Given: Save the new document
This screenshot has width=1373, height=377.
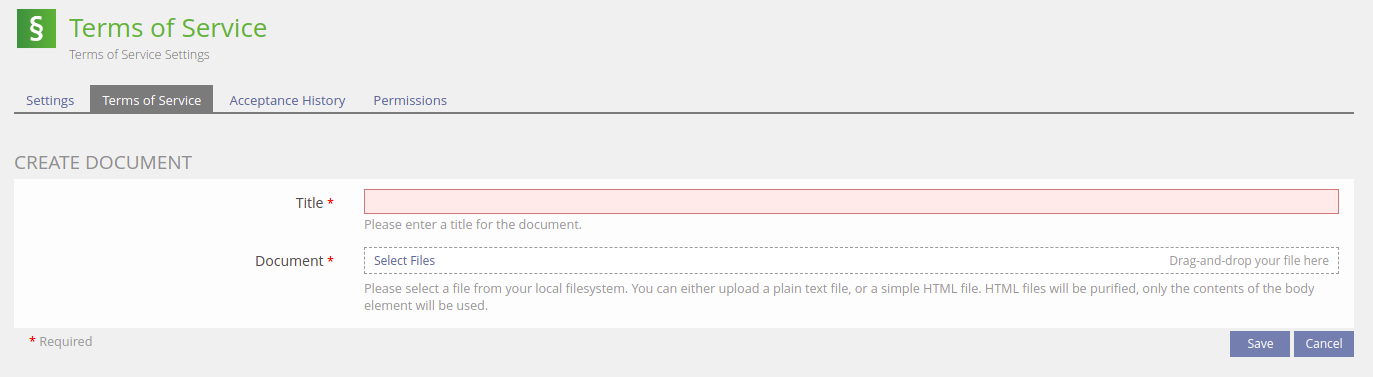Looking at the screenshot, I should (x=1260, y=344).
